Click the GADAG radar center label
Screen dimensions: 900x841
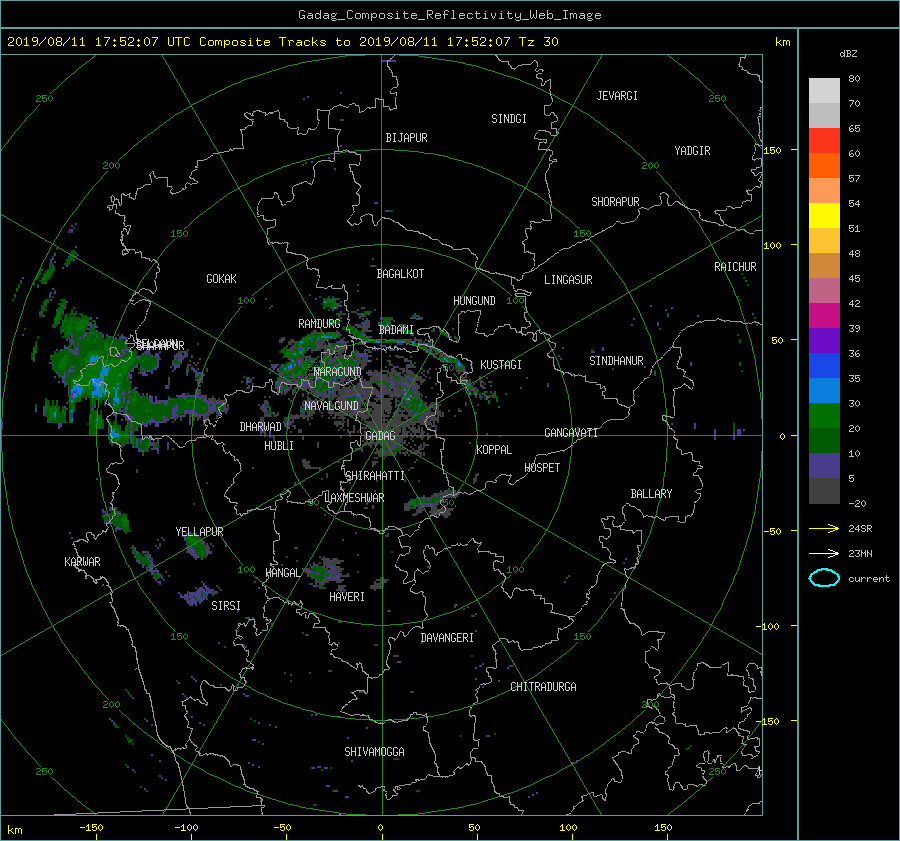tap(380, 436)
